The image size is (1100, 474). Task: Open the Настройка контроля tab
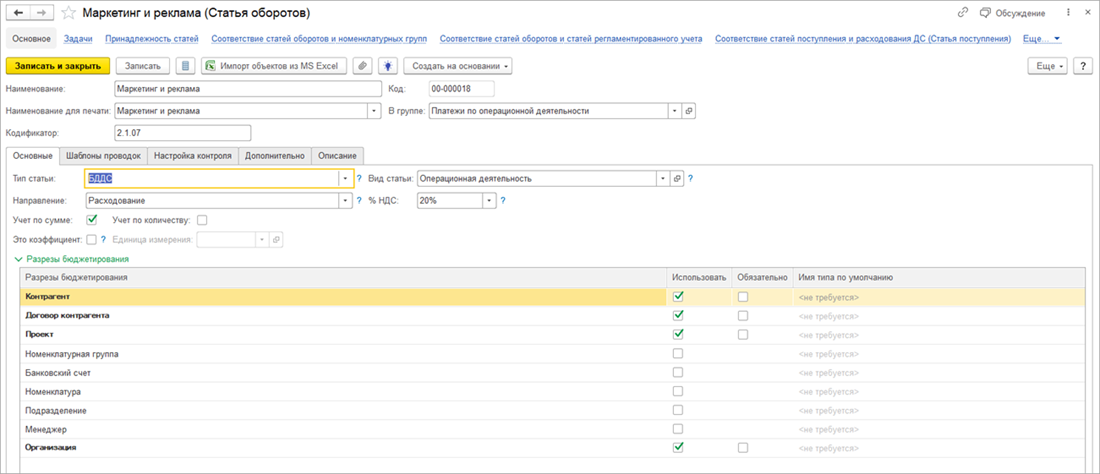(x=193, y=156)
